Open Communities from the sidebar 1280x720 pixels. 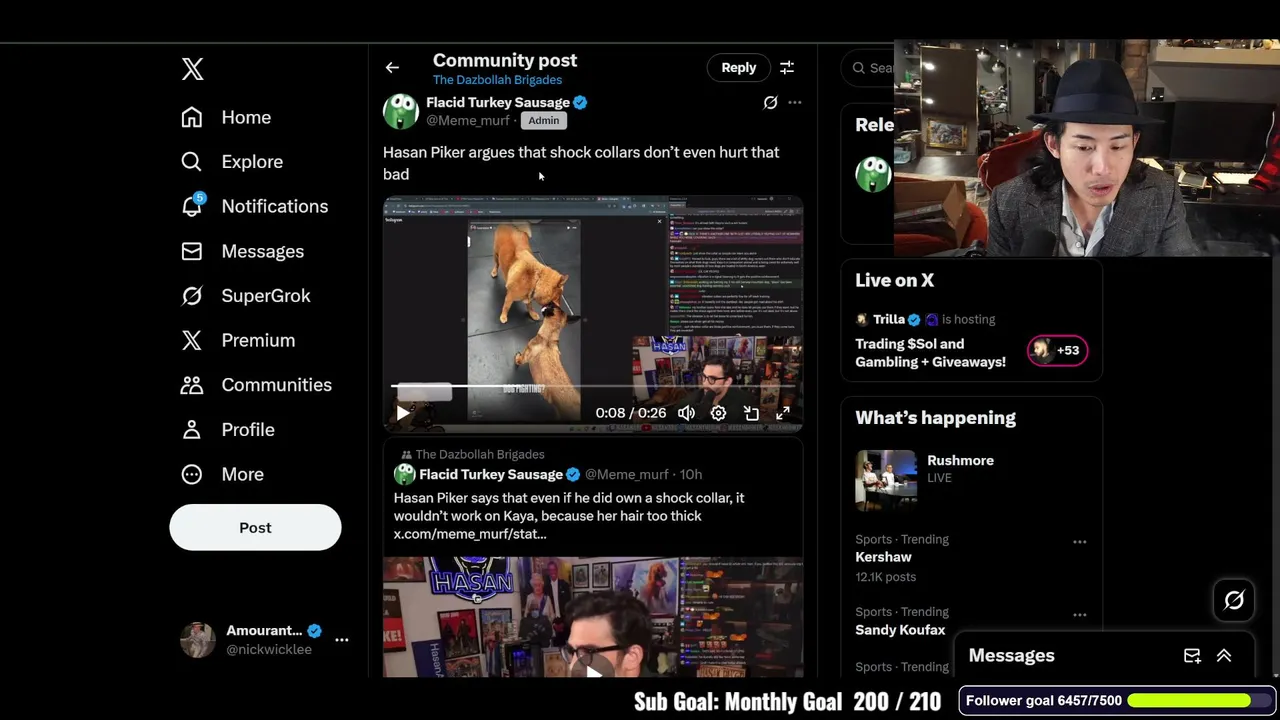(256, 385)
